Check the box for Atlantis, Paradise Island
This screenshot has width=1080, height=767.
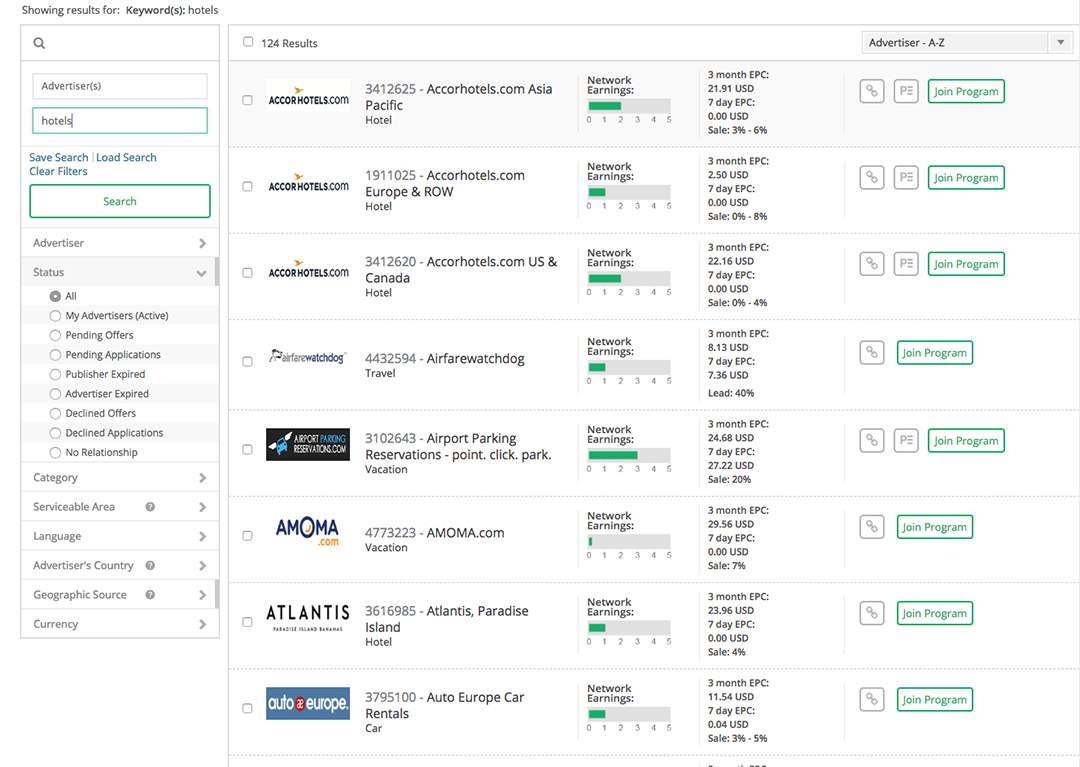click(x=247, y=622)
